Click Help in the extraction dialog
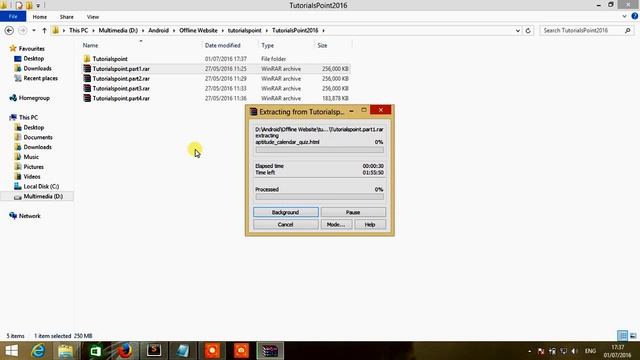 pos(370,224)
